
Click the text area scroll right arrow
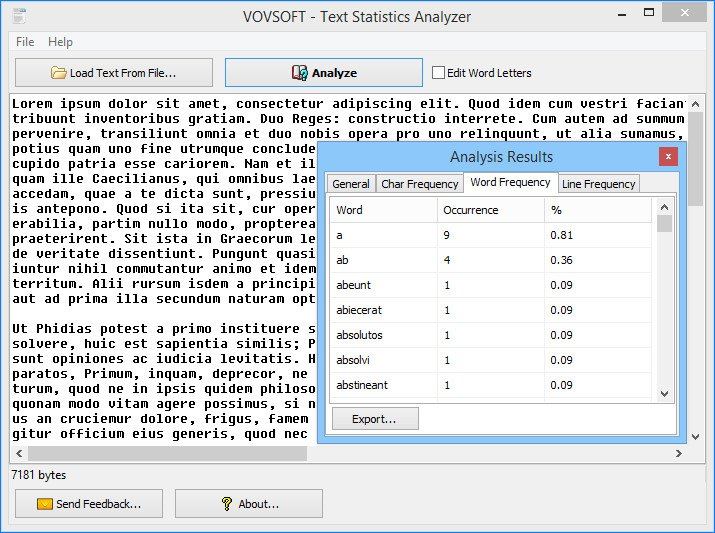[x=679, y=453]
